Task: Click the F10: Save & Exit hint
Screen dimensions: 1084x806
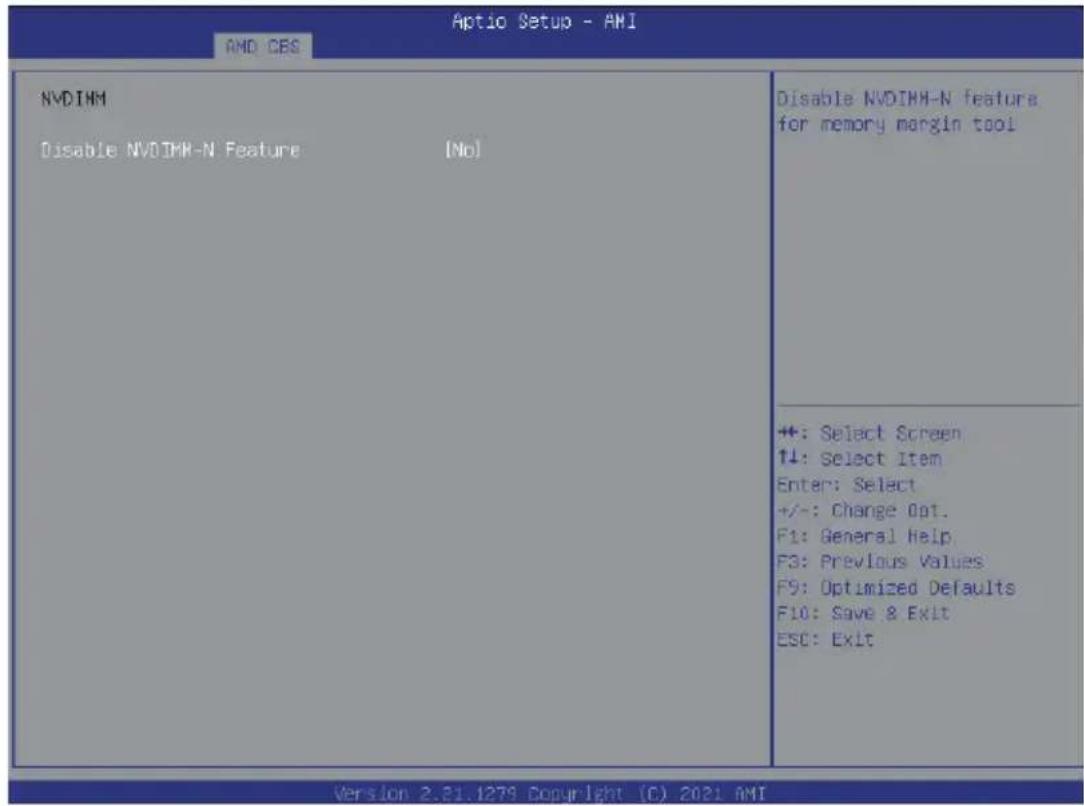Action: click(x=863, y=613)
